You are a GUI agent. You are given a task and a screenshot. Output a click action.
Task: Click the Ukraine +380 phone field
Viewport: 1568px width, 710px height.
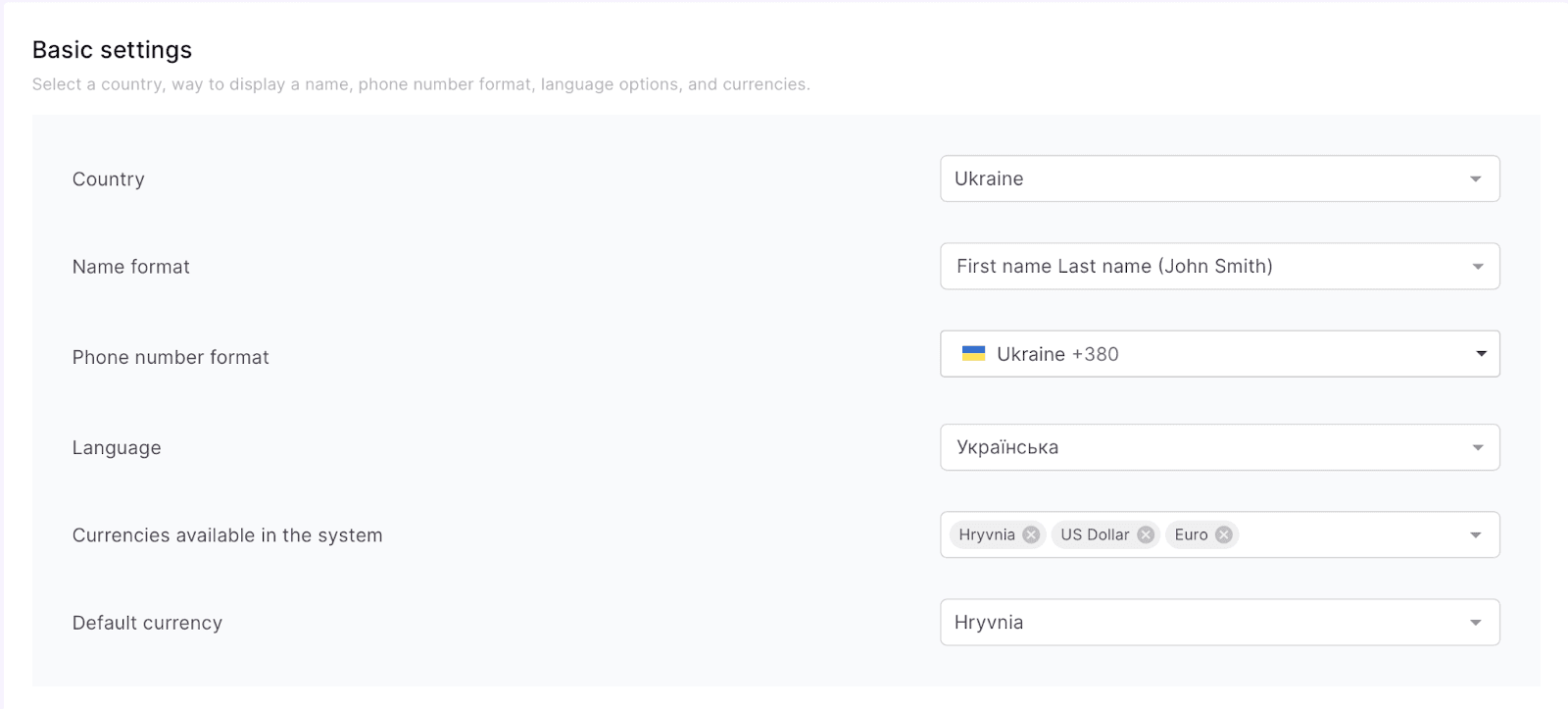click(x=1176, y=354)
